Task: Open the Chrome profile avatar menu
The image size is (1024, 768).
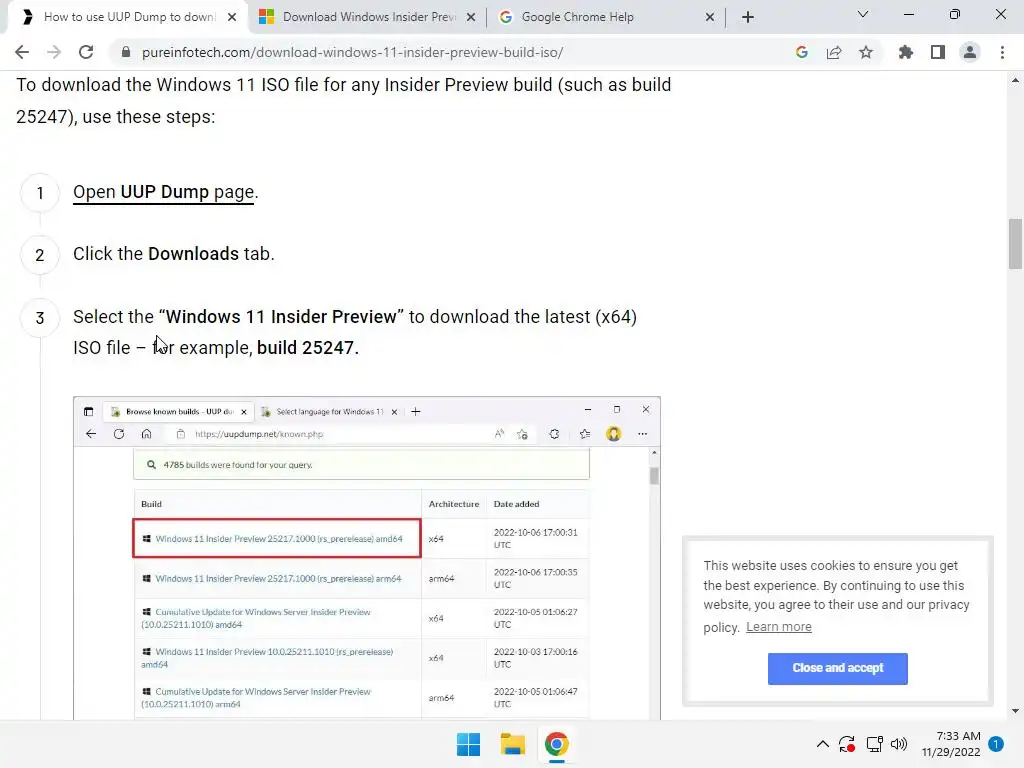Action: tap(970, 52)
